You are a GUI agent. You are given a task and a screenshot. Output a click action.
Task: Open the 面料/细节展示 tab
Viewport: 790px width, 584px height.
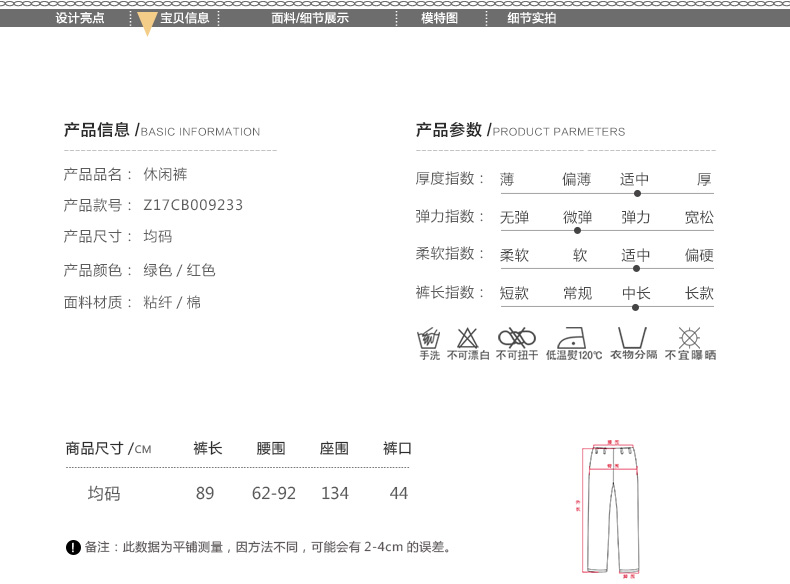pyautogui.click(x=310, y=18)
